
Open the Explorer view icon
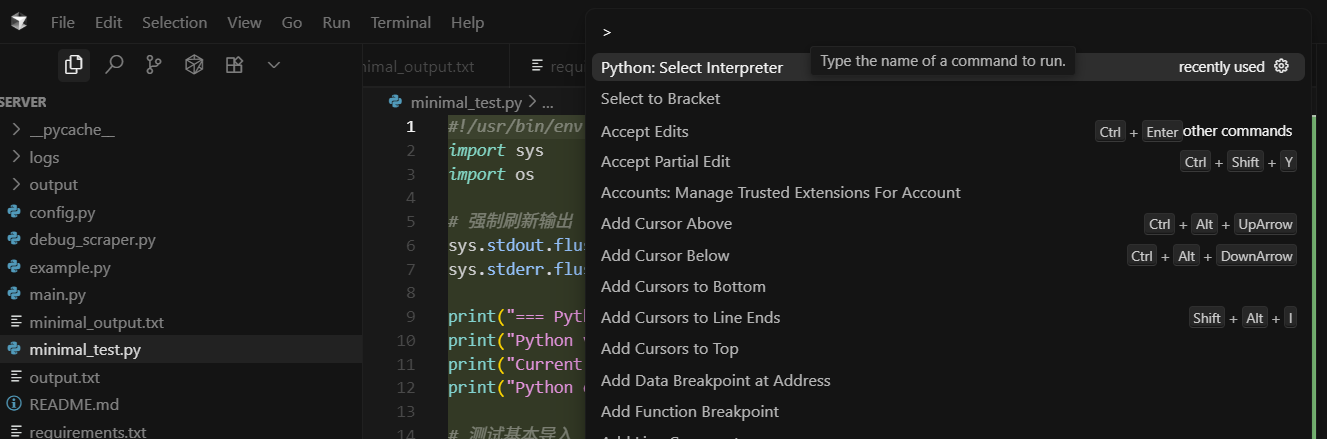tap(73, 65)
